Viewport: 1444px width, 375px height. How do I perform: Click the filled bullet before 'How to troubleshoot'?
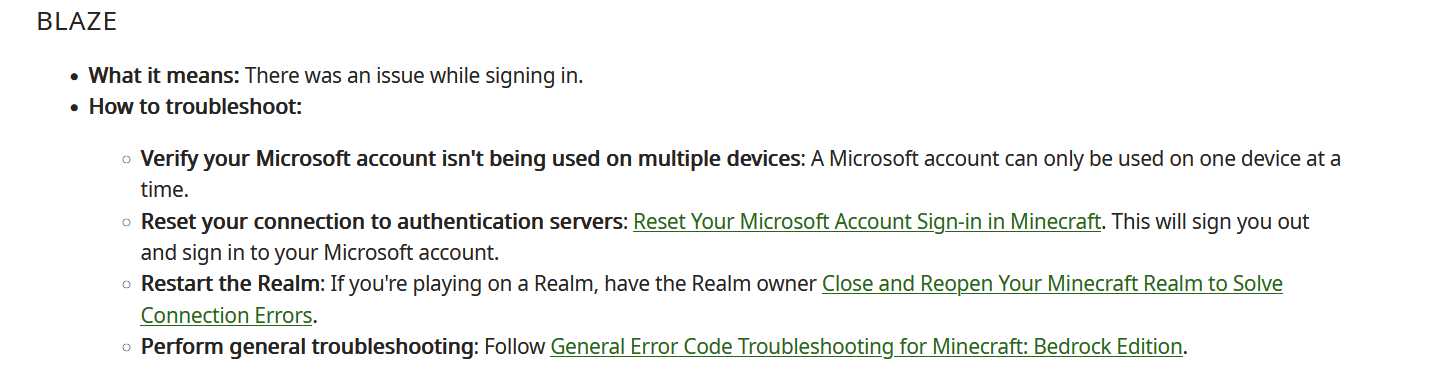[75, 107]
